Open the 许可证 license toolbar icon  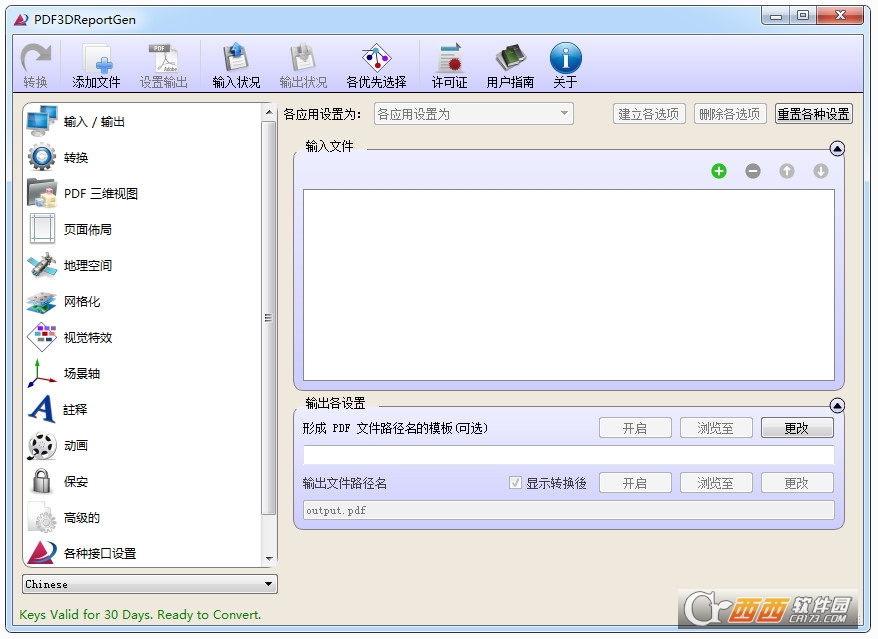pyautogui.click(x=449, y=58)
